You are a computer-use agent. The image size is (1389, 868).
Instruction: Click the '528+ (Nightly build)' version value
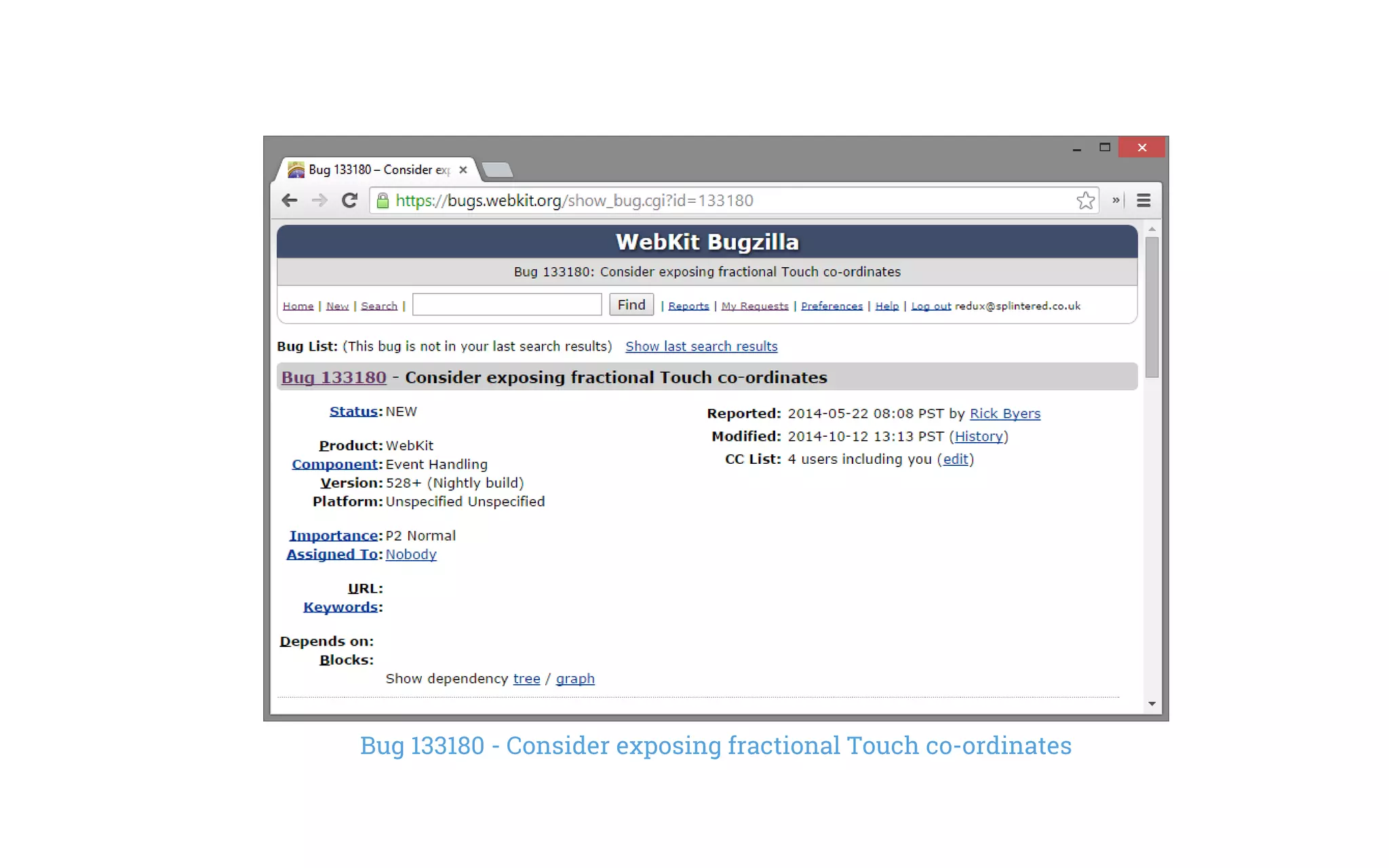455,484
